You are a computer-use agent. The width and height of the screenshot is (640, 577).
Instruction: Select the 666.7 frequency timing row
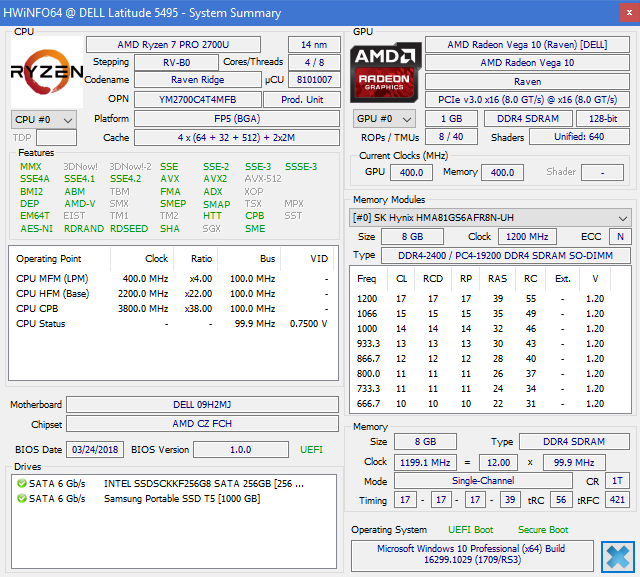490,404
